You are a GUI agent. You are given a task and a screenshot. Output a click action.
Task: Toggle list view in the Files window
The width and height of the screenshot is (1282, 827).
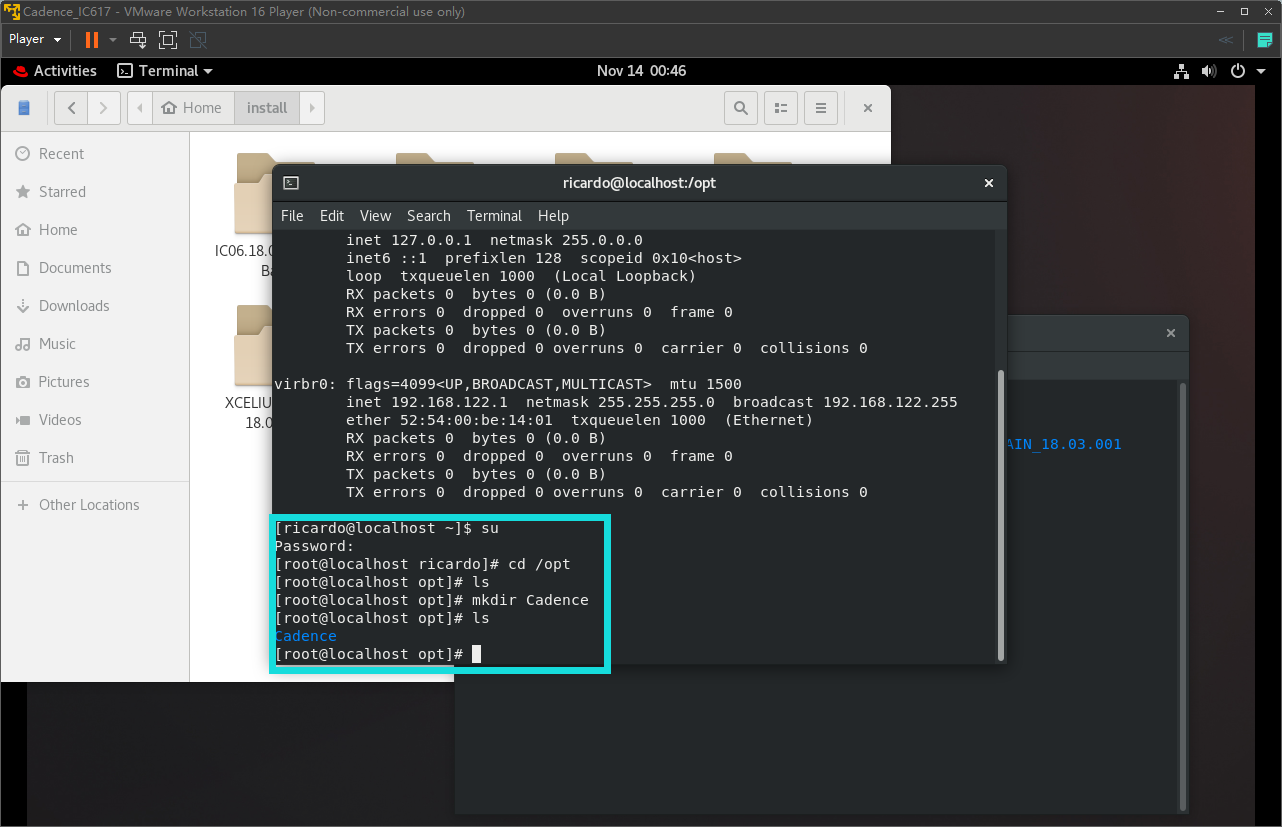tap(781, 108)
